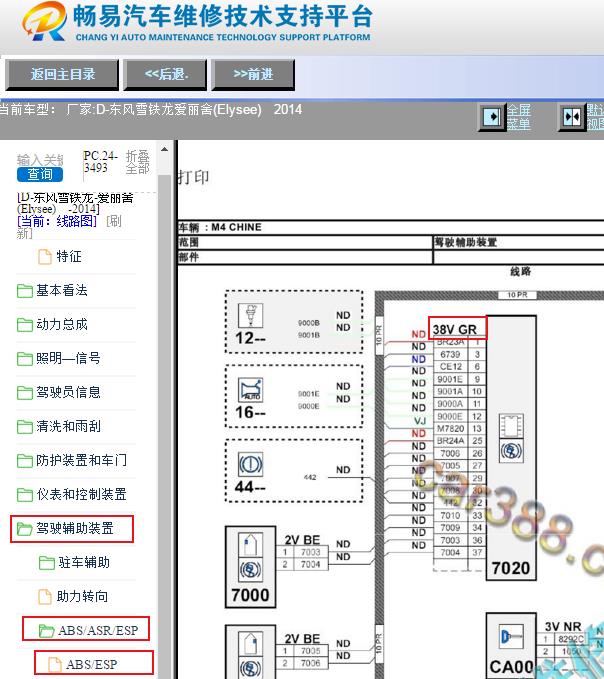The height and width of the screenshot is (679, 604).
Task: Go back with the <<后退 button
Action: click(x=165, y=74)
